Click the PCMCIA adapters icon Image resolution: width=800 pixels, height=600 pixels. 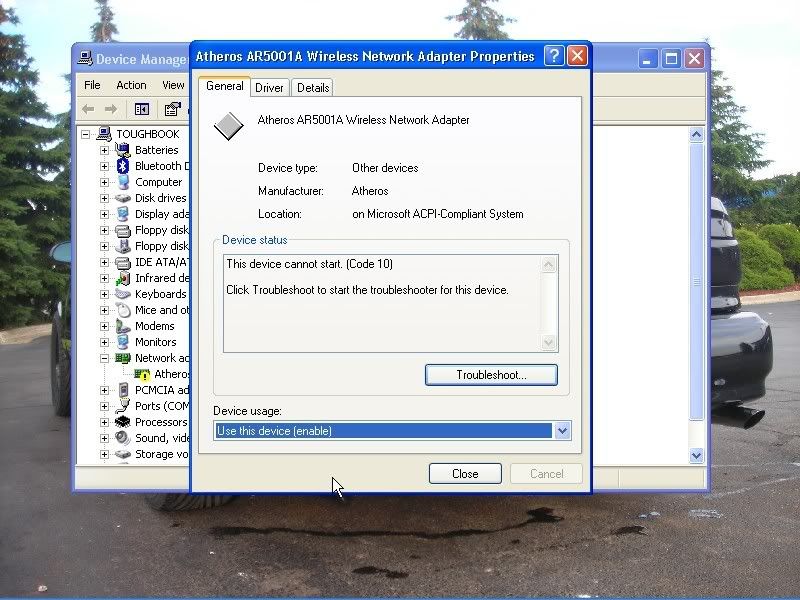[122, 390]
